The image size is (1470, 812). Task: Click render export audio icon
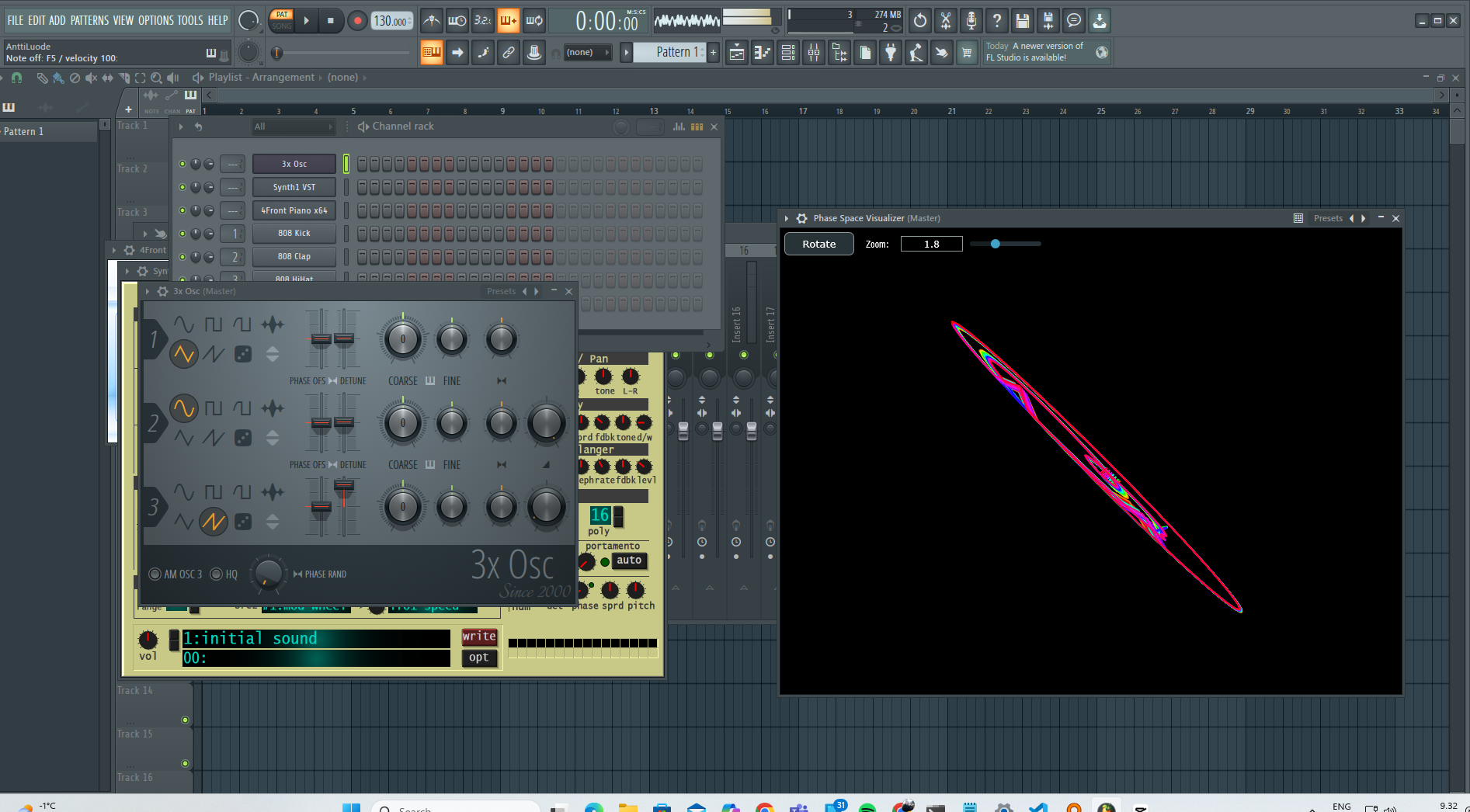[1048, 21]
